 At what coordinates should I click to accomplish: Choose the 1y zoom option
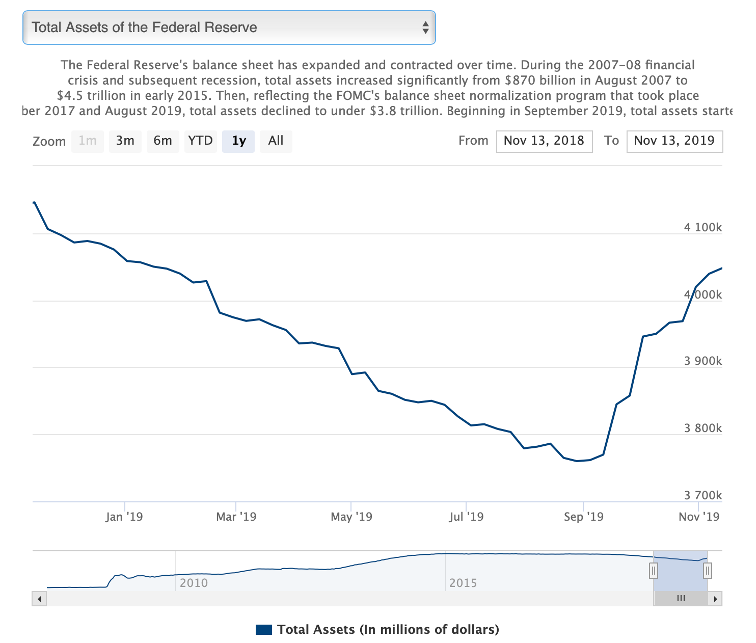pos(238,141)
